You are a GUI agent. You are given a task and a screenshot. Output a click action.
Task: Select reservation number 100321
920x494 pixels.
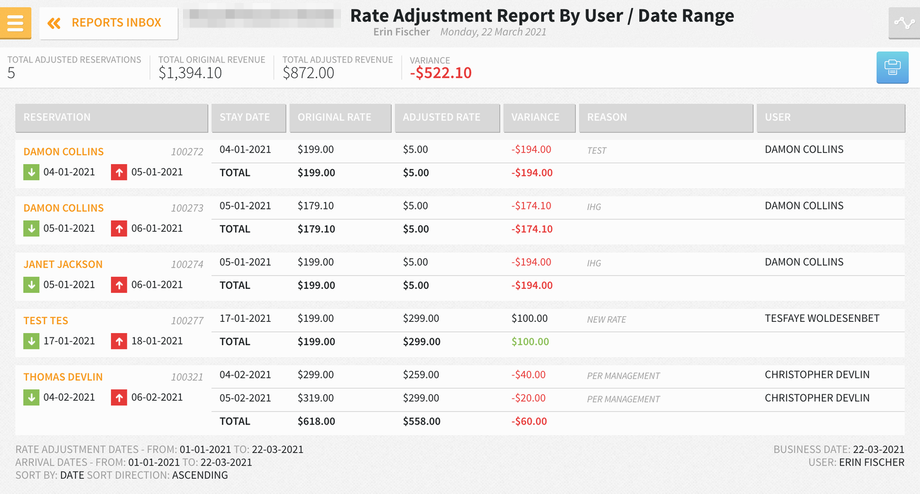(x=187, y=377)
